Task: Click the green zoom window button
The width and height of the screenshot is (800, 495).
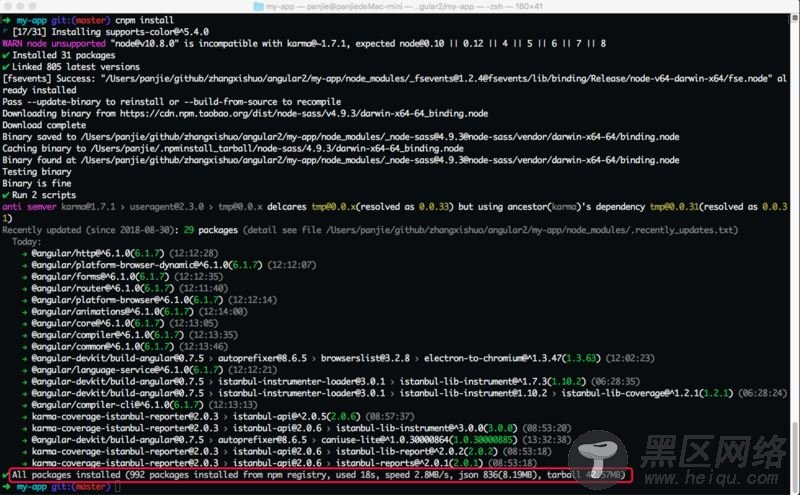Action: click(32, 6)
